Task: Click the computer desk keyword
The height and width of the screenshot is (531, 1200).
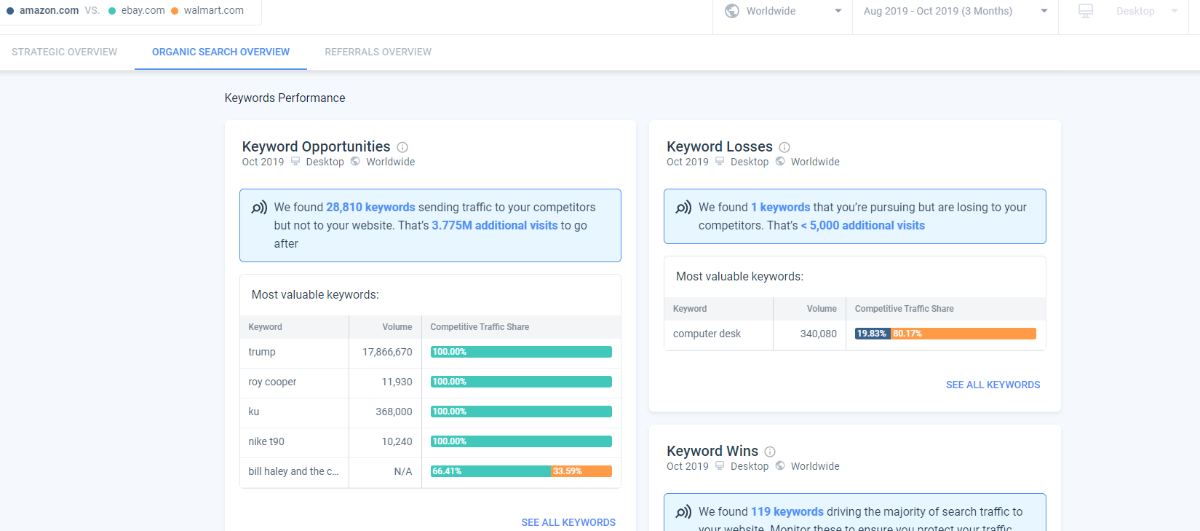Action: (707, 334)
